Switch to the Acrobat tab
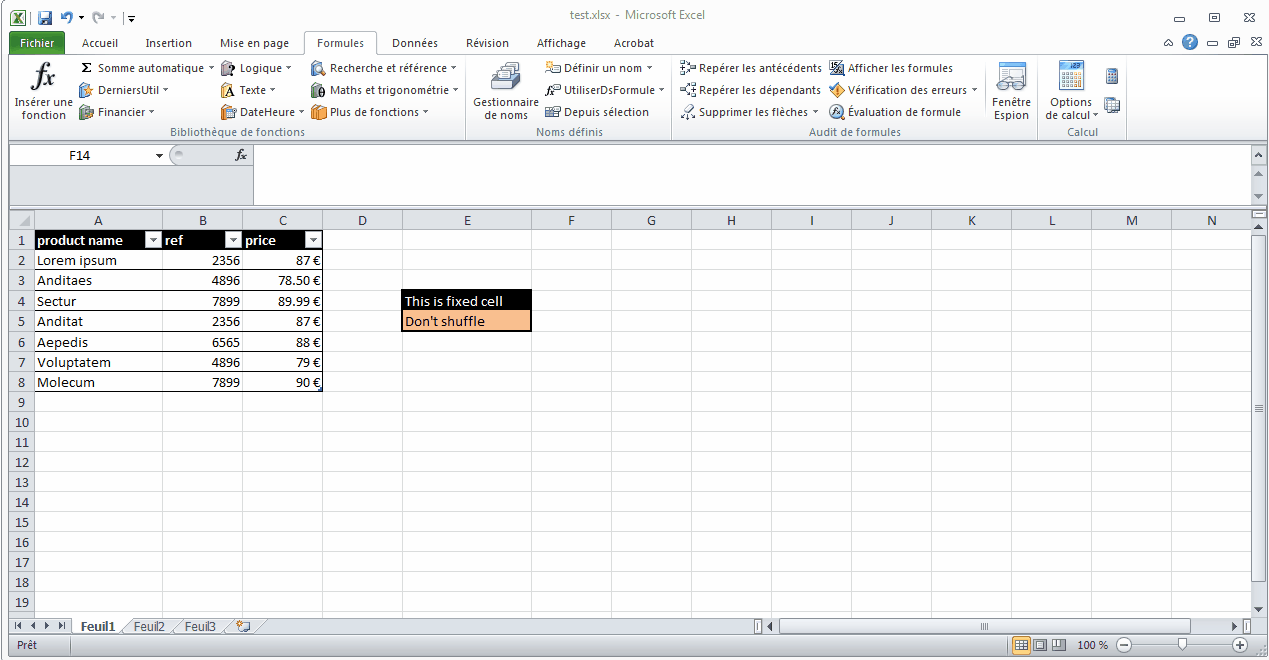Viewport: 1269px width, 660px height. (634, 43)
